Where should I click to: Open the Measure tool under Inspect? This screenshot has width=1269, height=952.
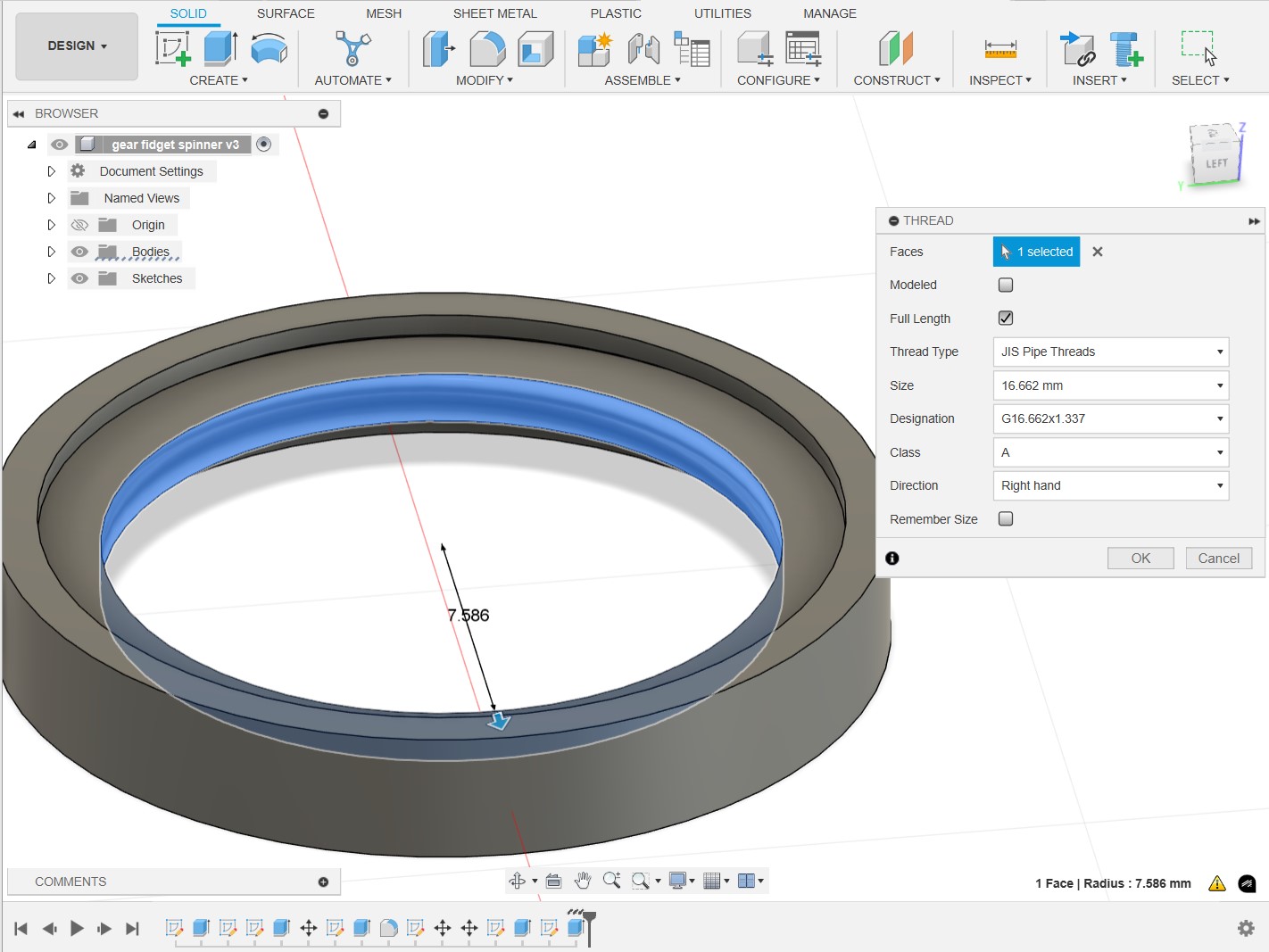1000,48
